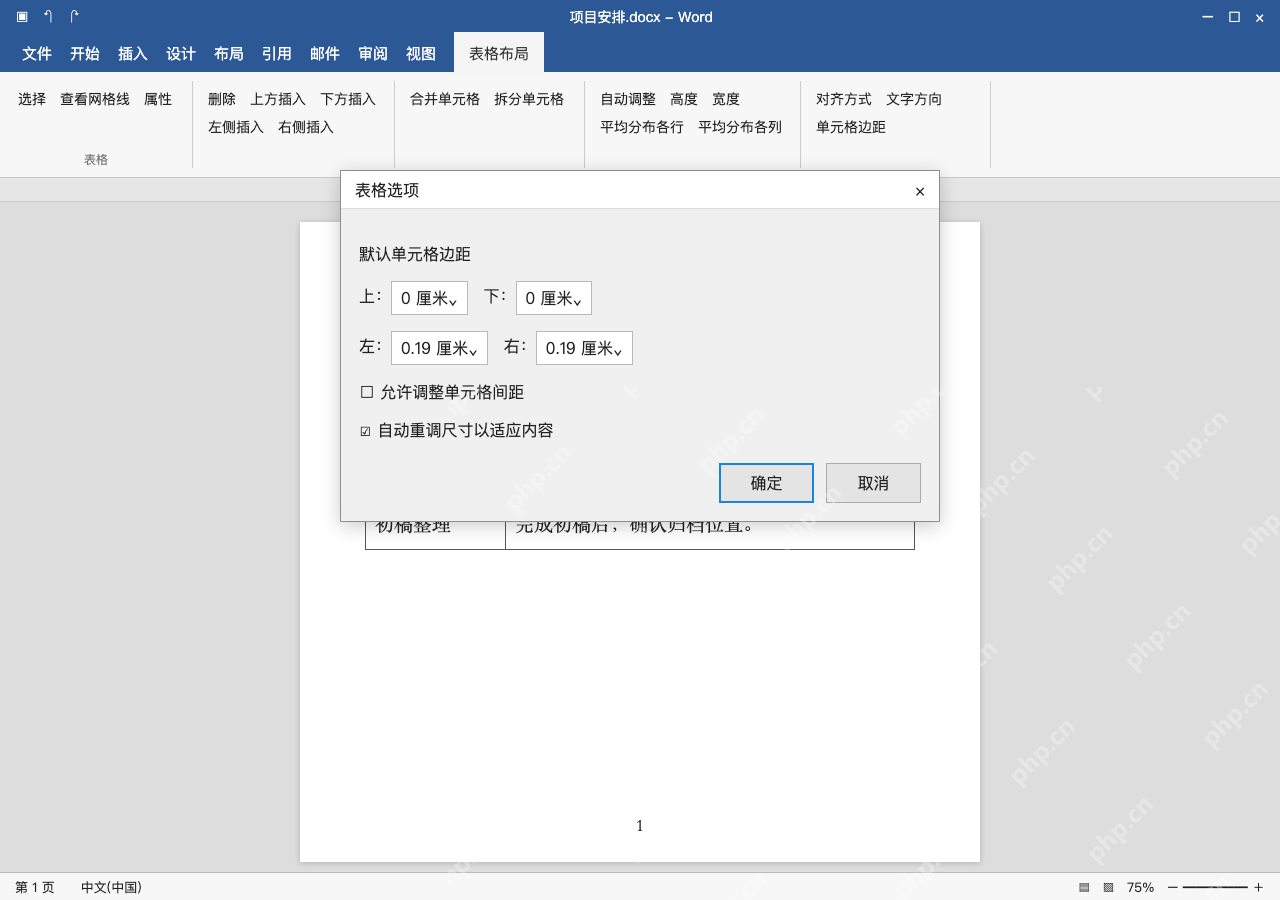Click 中文(中国) language in status bar
This screenshot has width=1280, height=900.
point(111,887)
